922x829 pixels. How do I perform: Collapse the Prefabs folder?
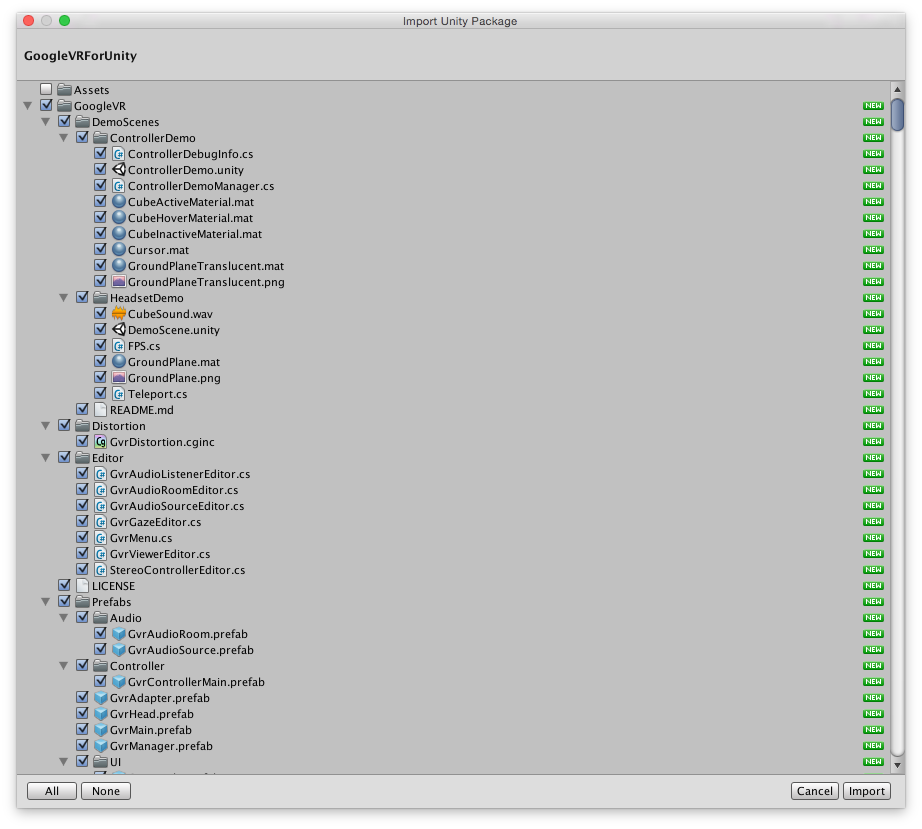tap(46, 601)
